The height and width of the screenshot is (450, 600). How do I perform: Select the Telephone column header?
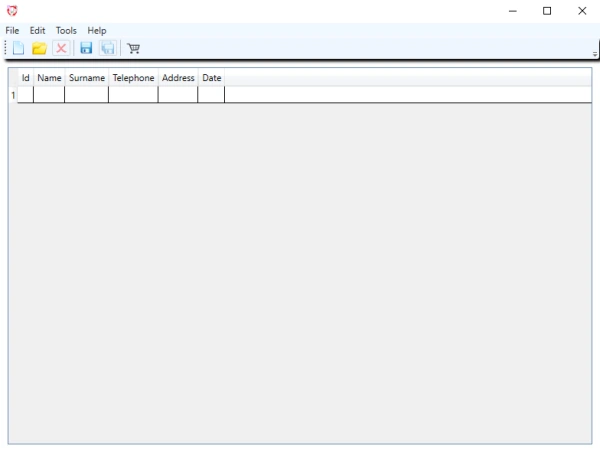click(133, 78)
